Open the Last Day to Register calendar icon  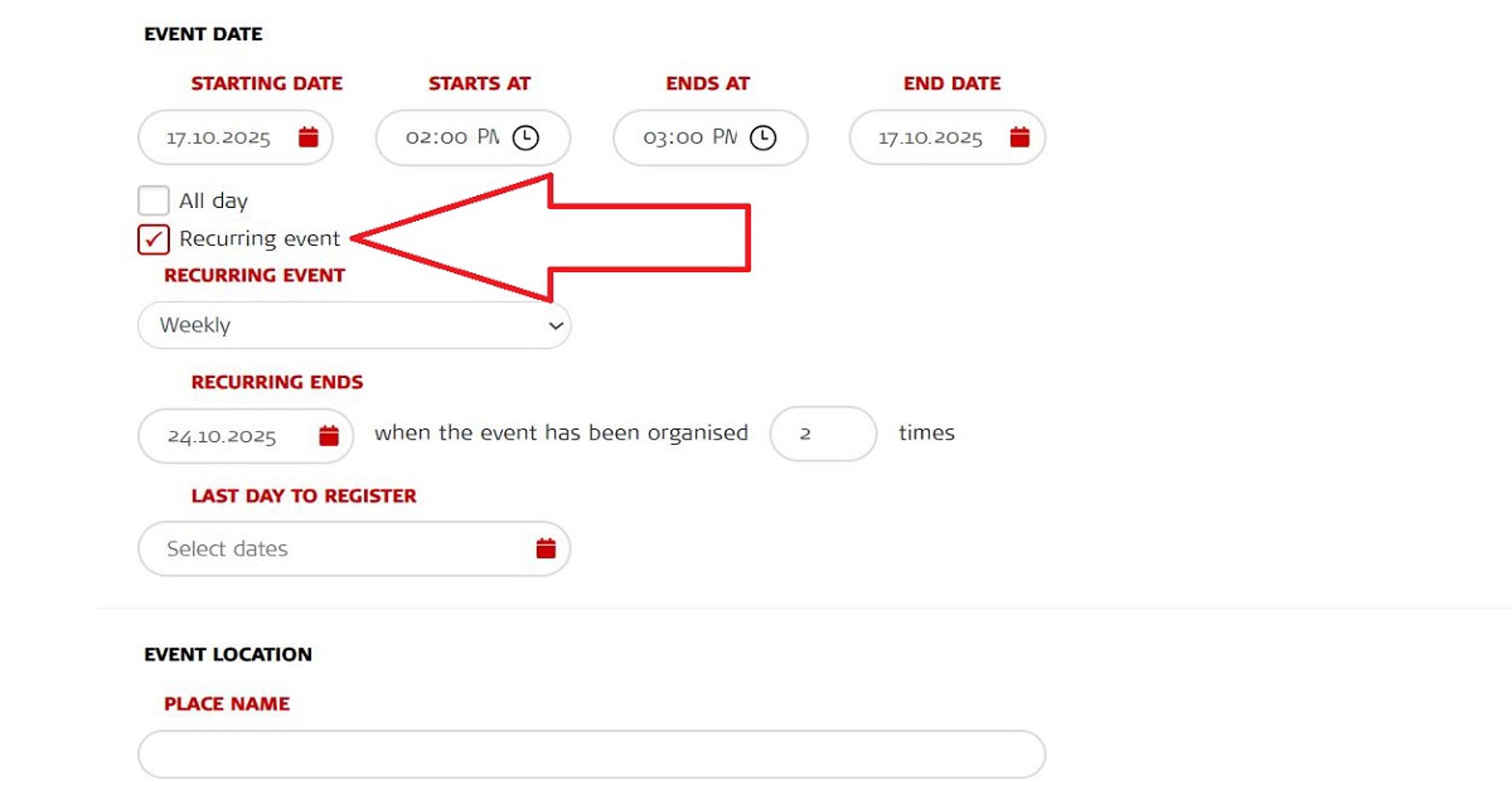547,548
